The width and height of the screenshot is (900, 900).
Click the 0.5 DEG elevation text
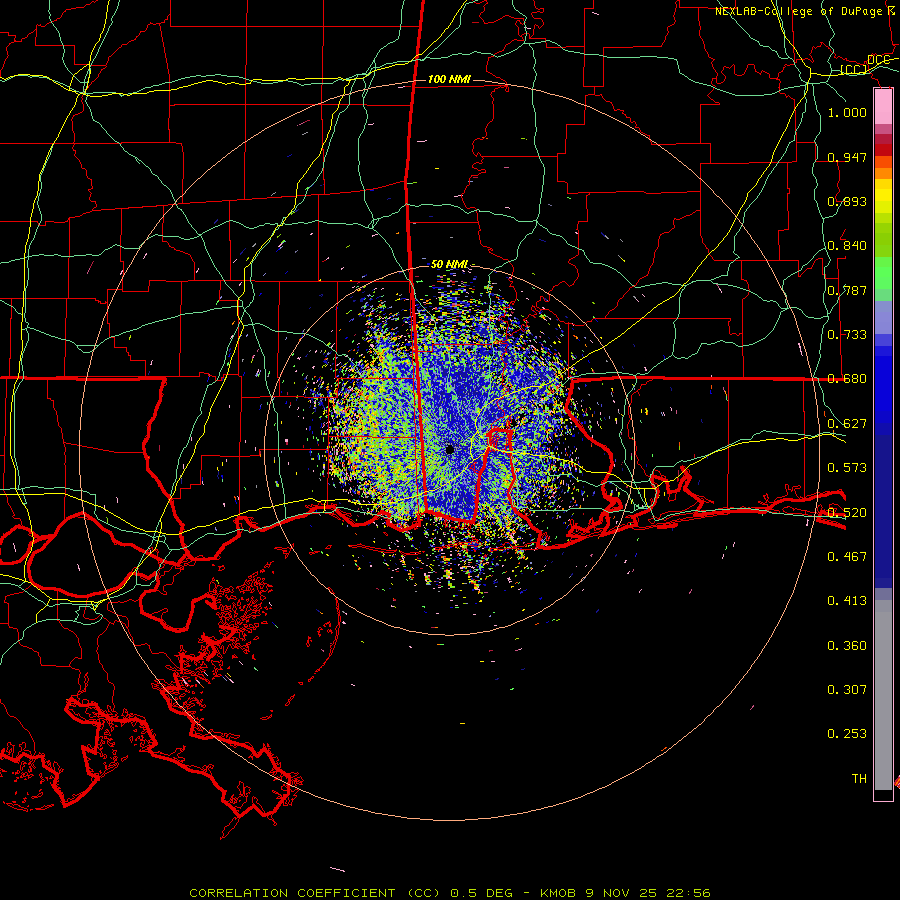tap(481, 893)
